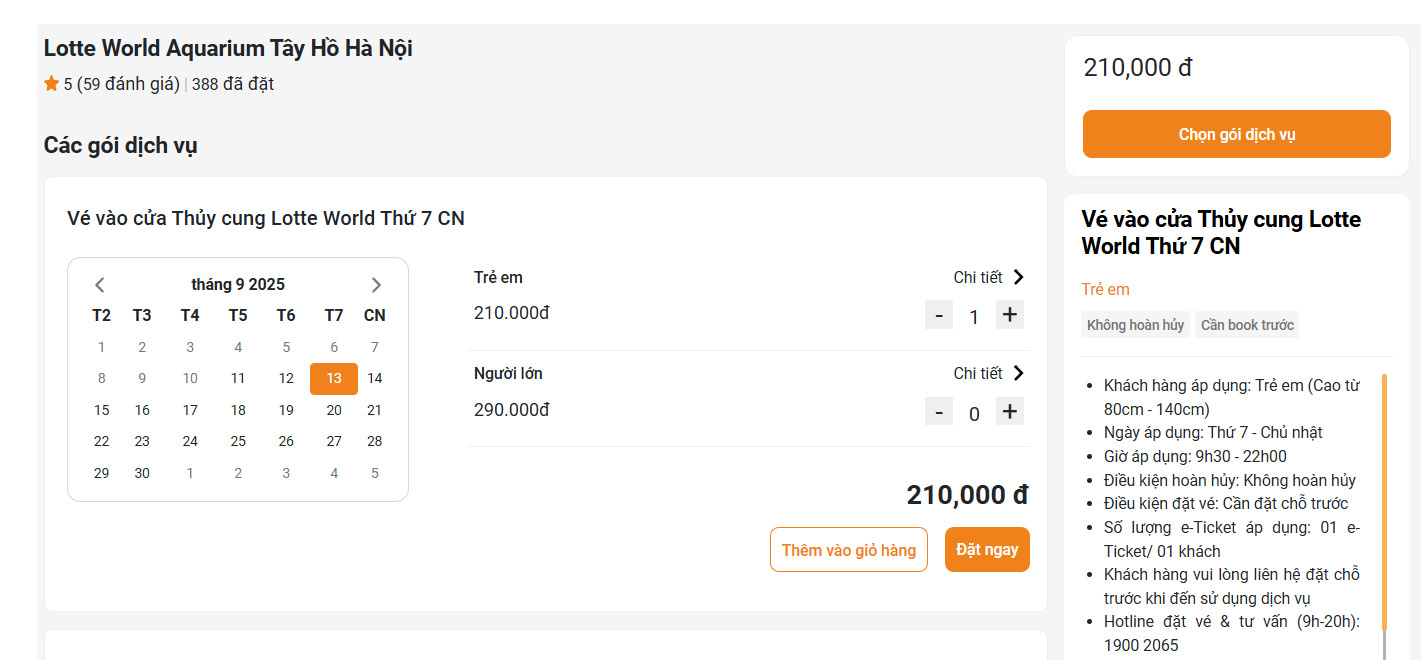
Task: Go to next month in calendar
Action: pos(376,285)
